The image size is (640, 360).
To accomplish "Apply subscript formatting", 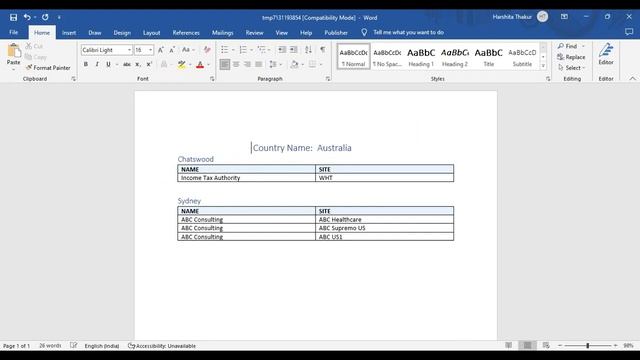I will [138, 64].
